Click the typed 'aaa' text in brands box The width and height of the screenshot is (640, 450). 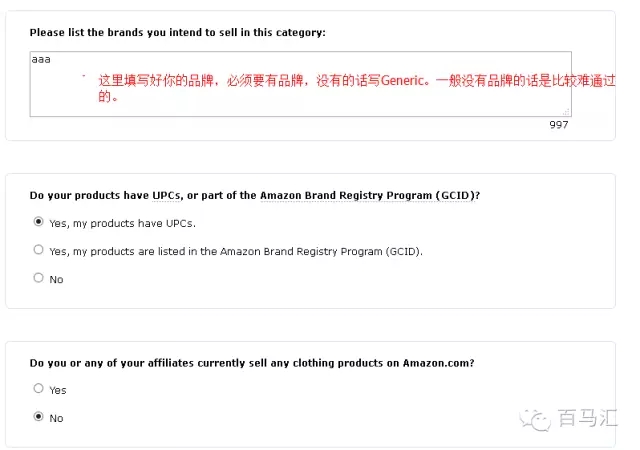tap(41, 61)
